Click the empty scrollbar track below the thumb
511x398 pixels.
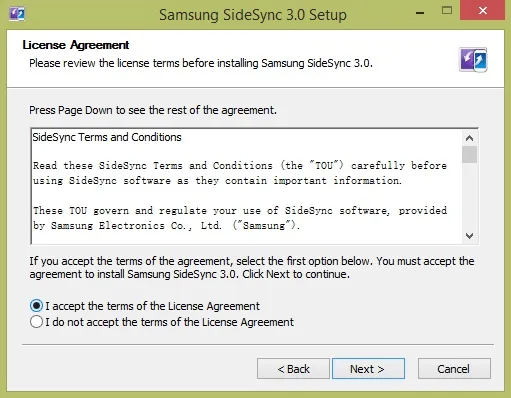[x=469, y=196]
